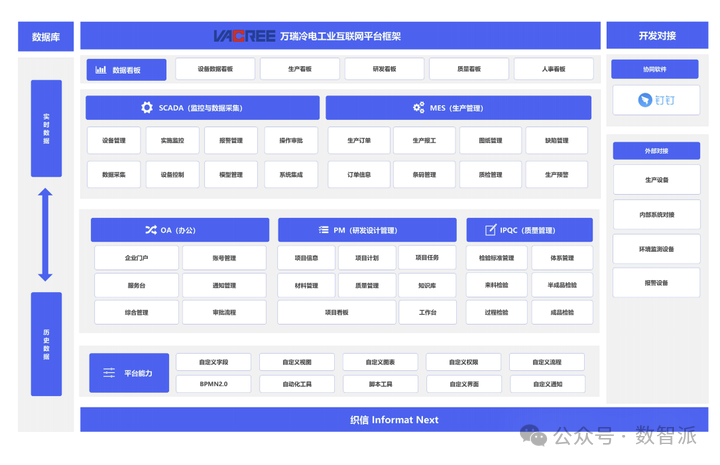Click the WeChat icon in the watermark
The height and width of the screenshot is (465, 720).
533,435
